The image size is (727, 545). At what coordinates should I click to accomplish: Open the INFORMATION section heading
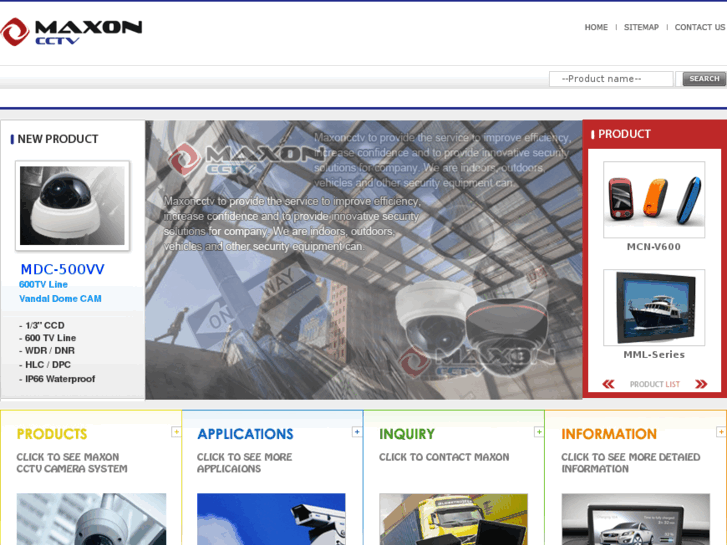(x=609, y=434)
